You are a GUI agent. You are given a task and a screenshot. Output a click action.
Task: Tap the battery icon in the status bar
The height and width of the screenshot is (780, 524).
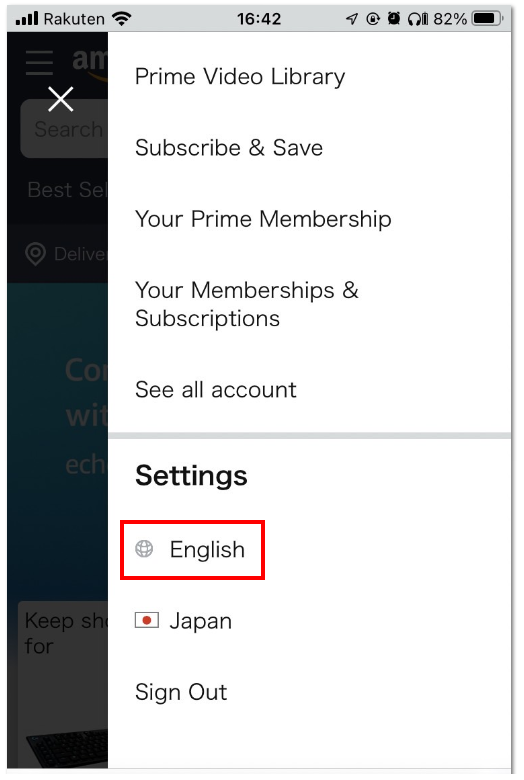[x=487, y=19]
